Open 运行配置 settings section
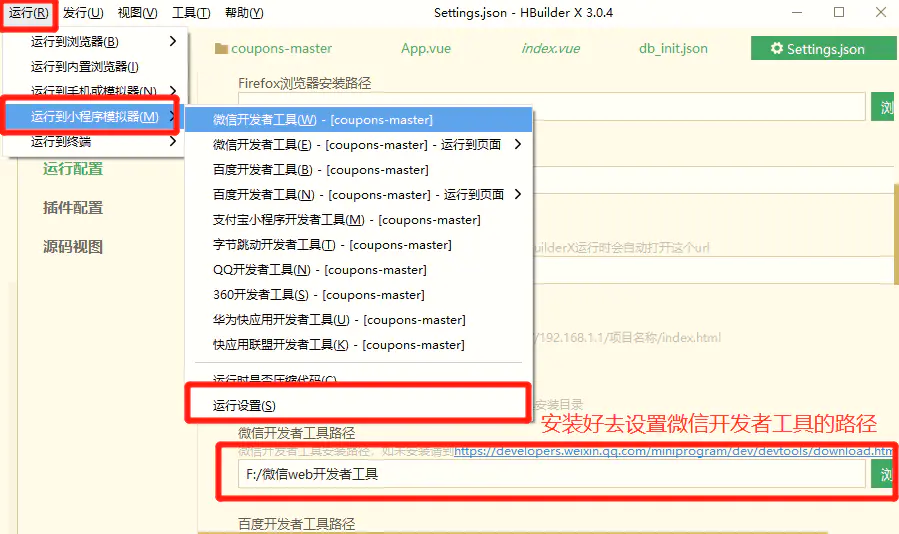This screenshot has height=534, width=899. point(73,169)
